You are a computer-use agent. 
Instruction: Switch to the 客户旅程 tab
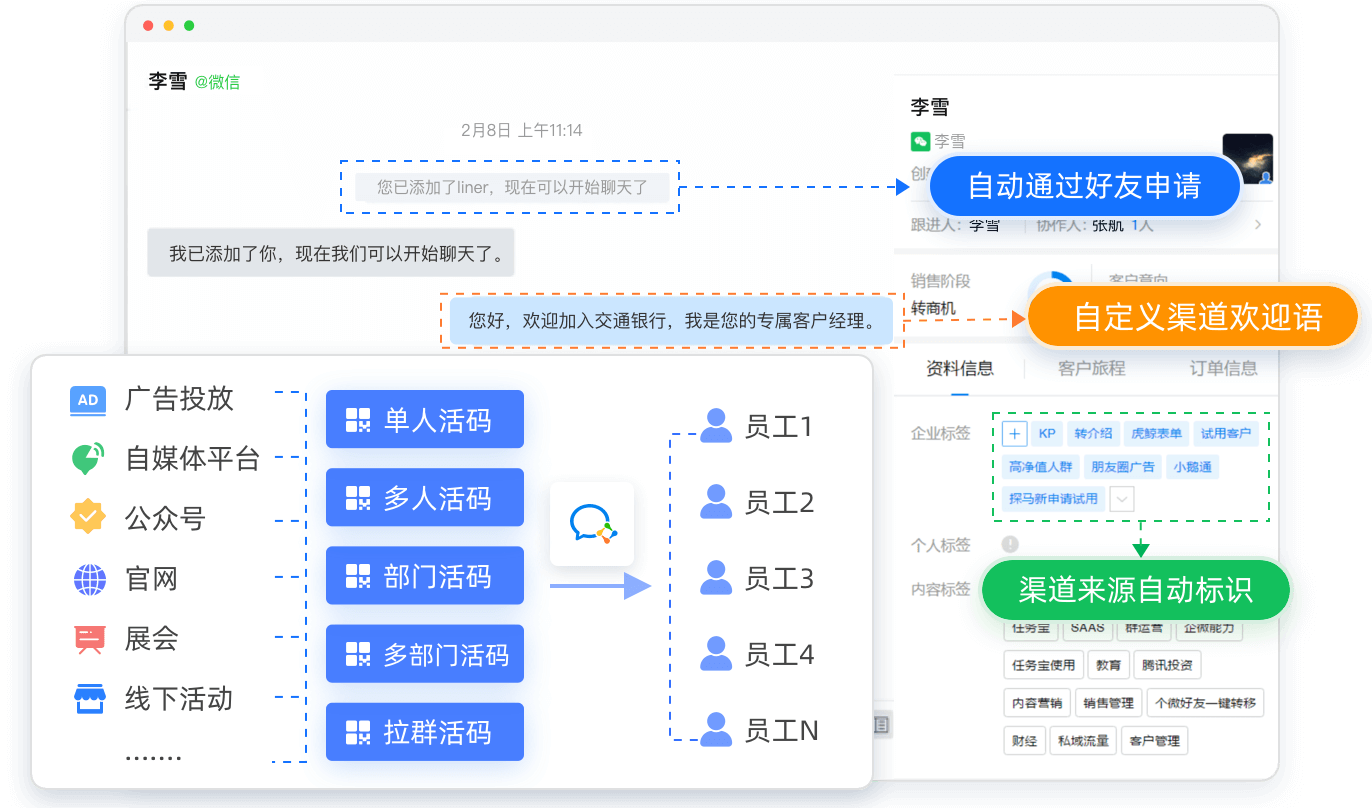click(x=1092, y=368)
